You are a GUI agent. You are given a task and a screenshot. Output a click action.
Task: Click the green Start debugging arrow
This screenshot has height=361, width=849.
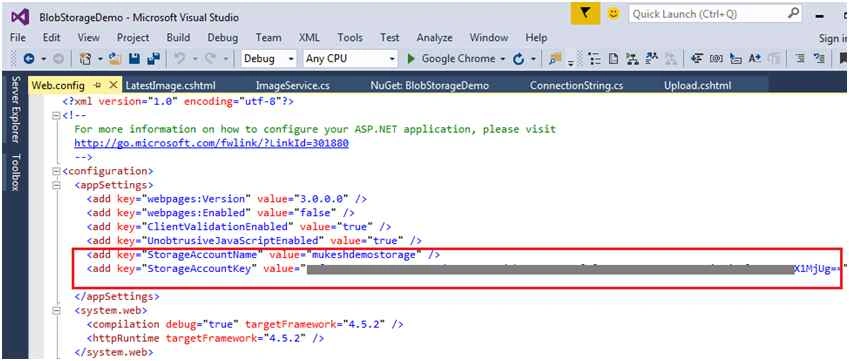point(411,58)
